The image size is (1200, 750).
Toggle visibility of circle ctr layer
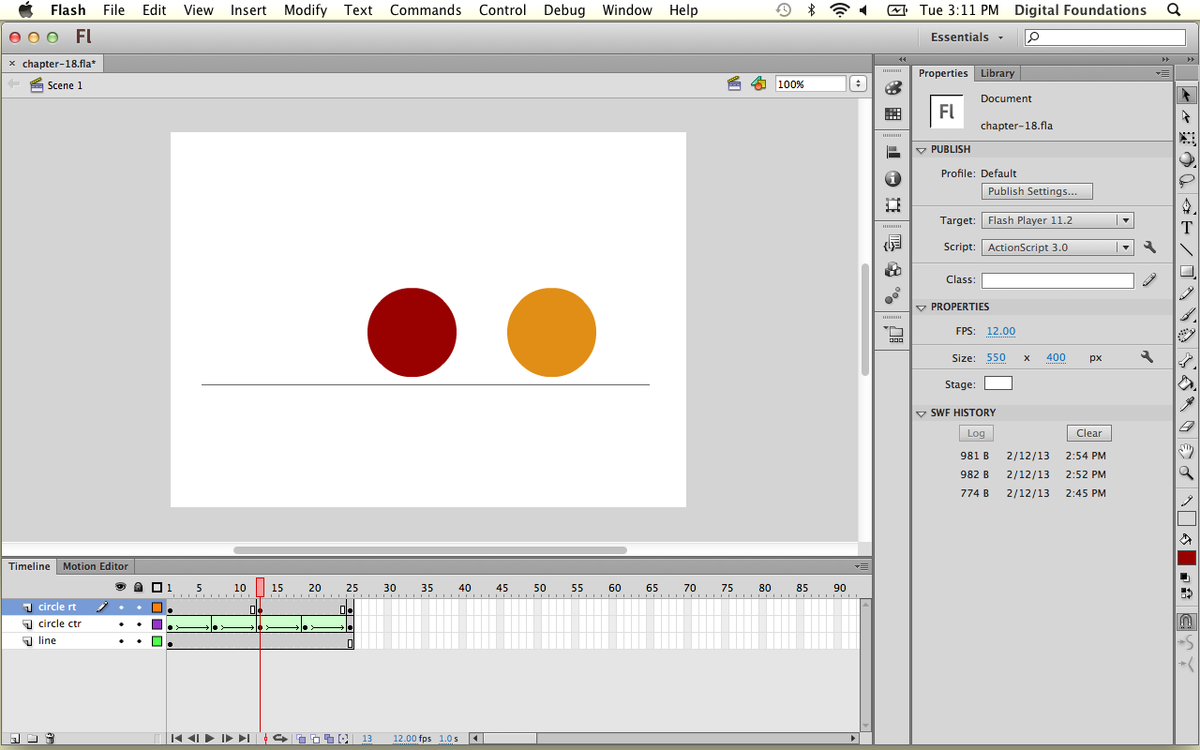(121, 624)
